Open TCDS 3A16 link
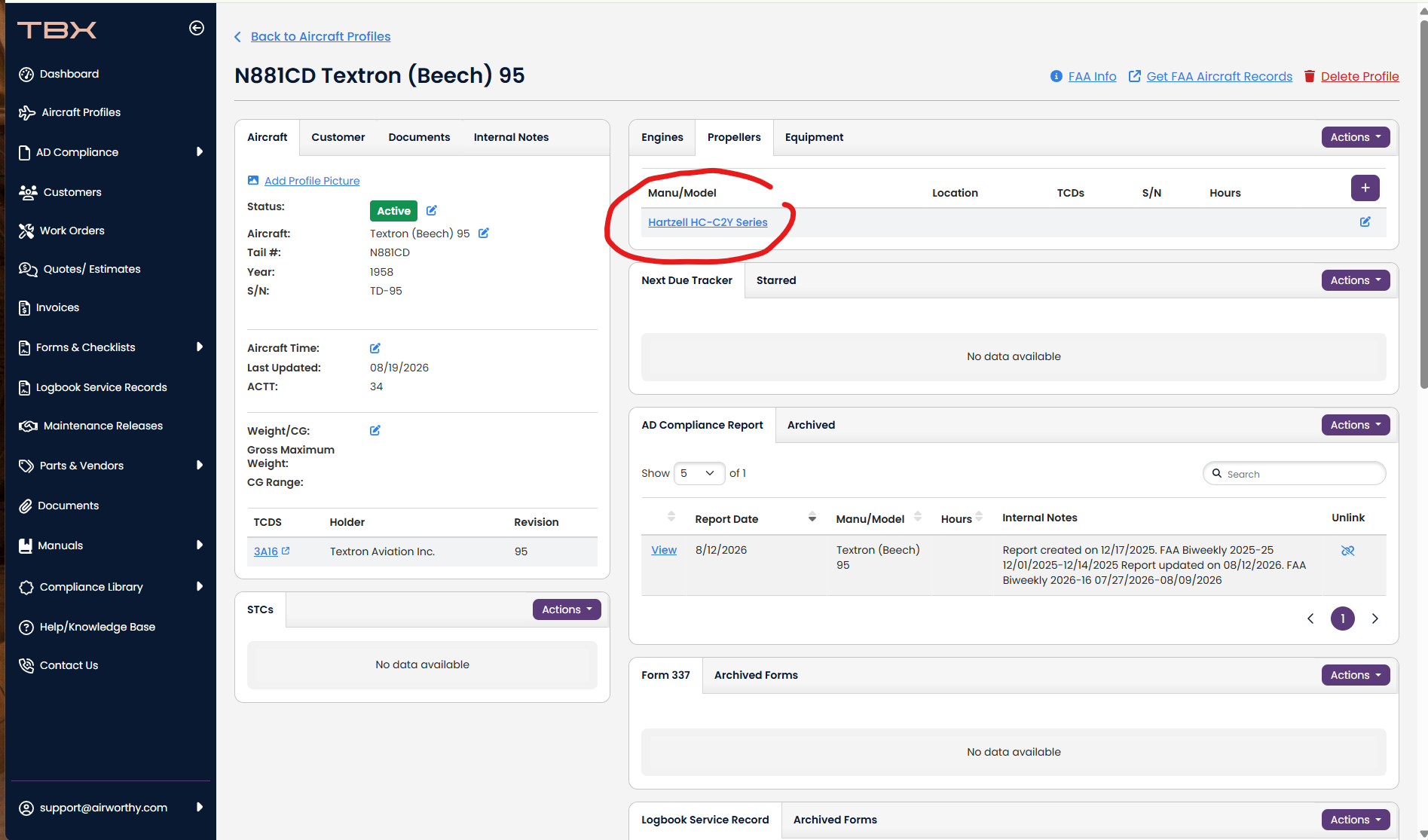The image size is (1428, 840). click(266, 551)
